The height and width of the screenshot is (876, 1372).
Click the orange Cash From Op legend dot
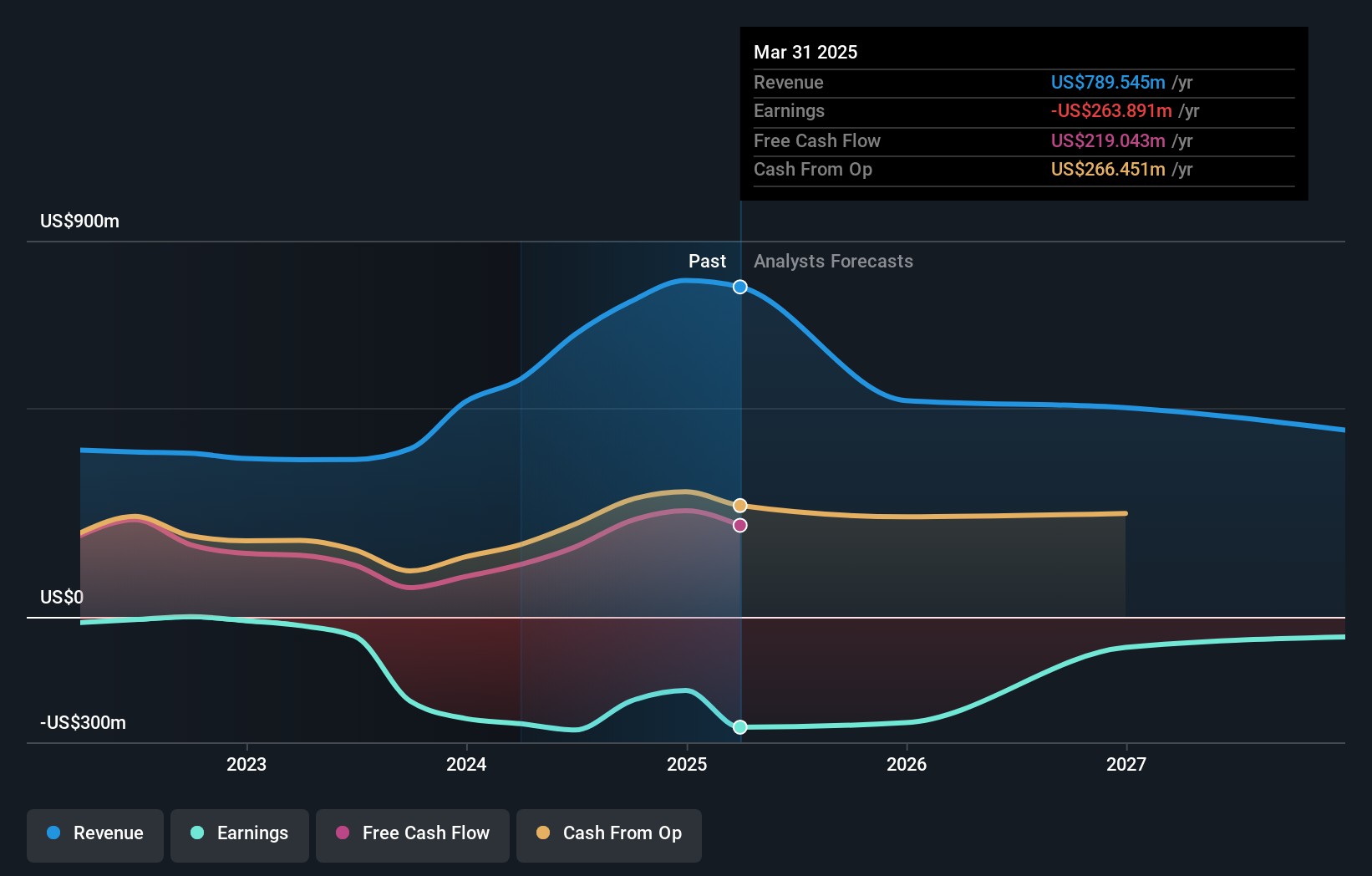click(x=543, y=833)
